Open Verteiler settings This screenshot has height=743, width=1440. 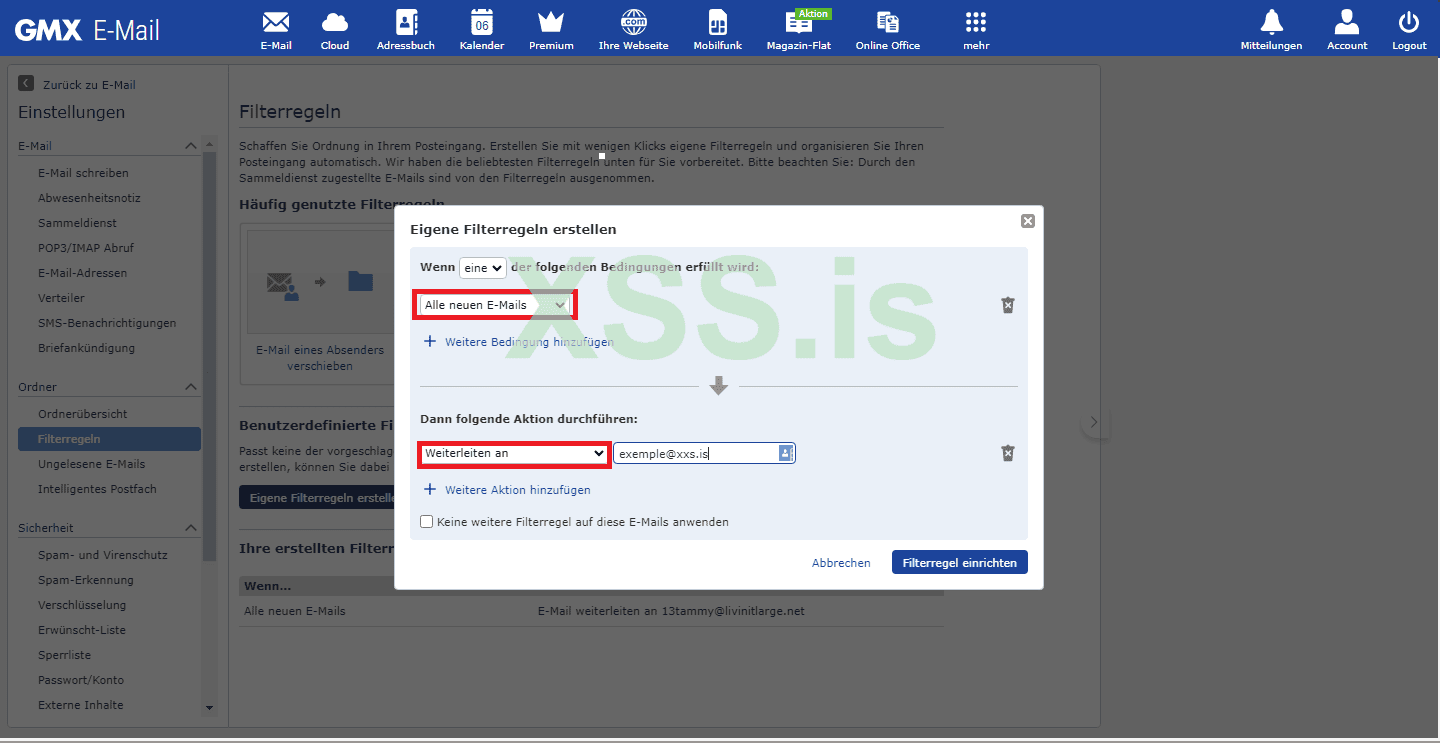[61, 298]
